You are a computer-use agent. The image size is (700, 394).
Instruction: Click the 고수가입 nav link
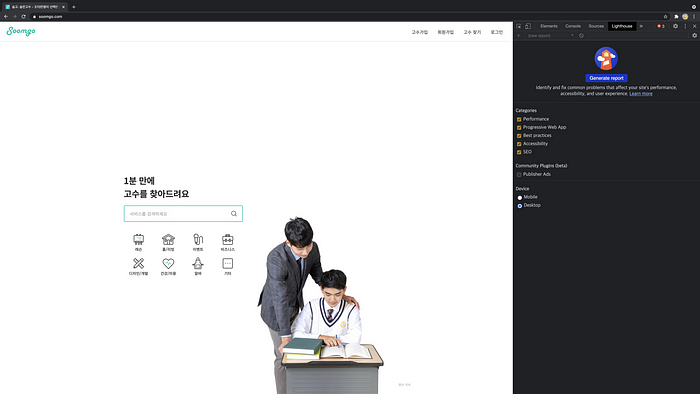click(420, 32)
